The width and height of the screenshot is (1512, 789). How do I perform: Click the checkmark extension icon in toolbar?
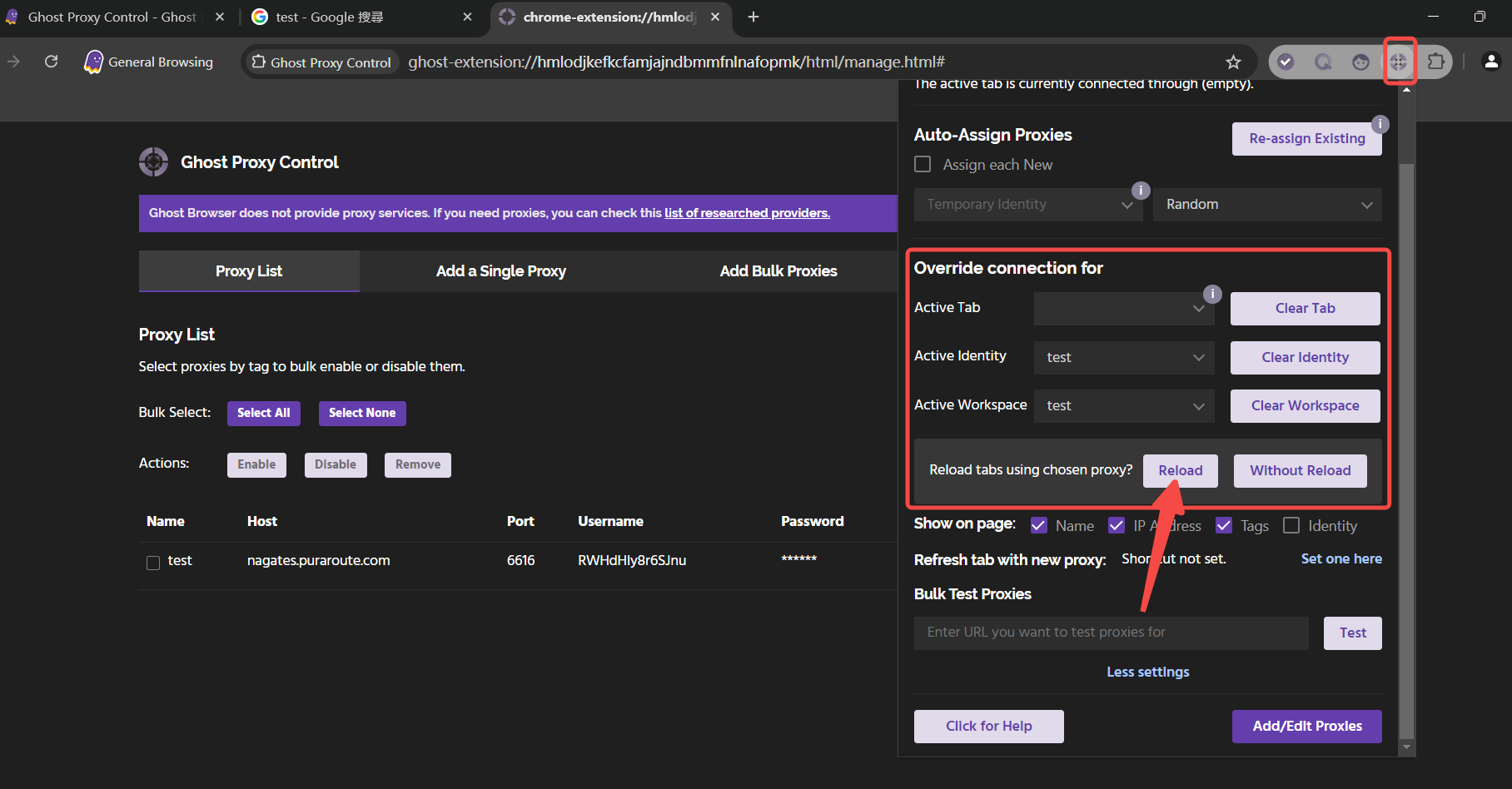click(x=1286, y=62)
